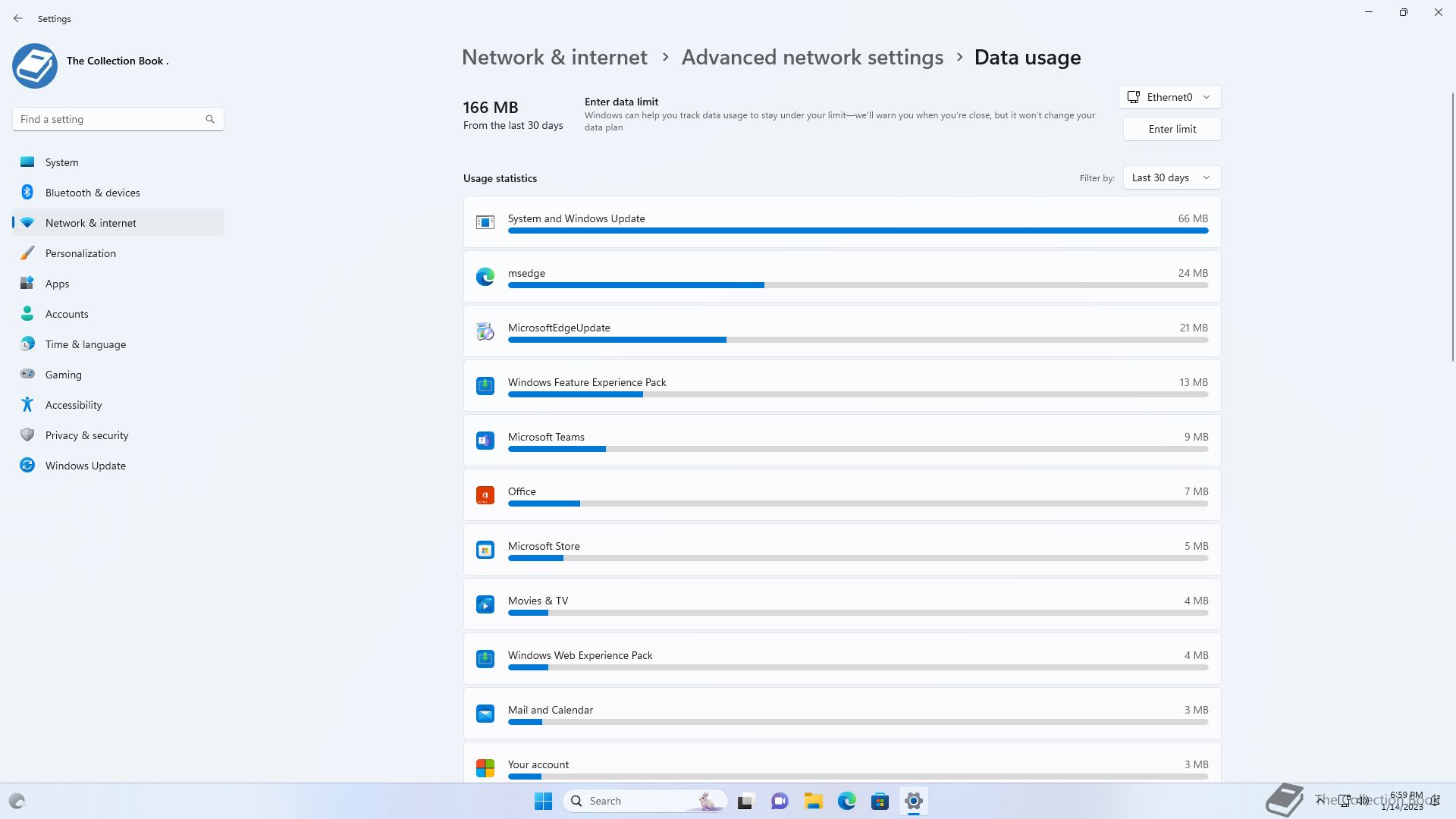Click the vertical scrollbar of the page

(x=1453, y=227)
